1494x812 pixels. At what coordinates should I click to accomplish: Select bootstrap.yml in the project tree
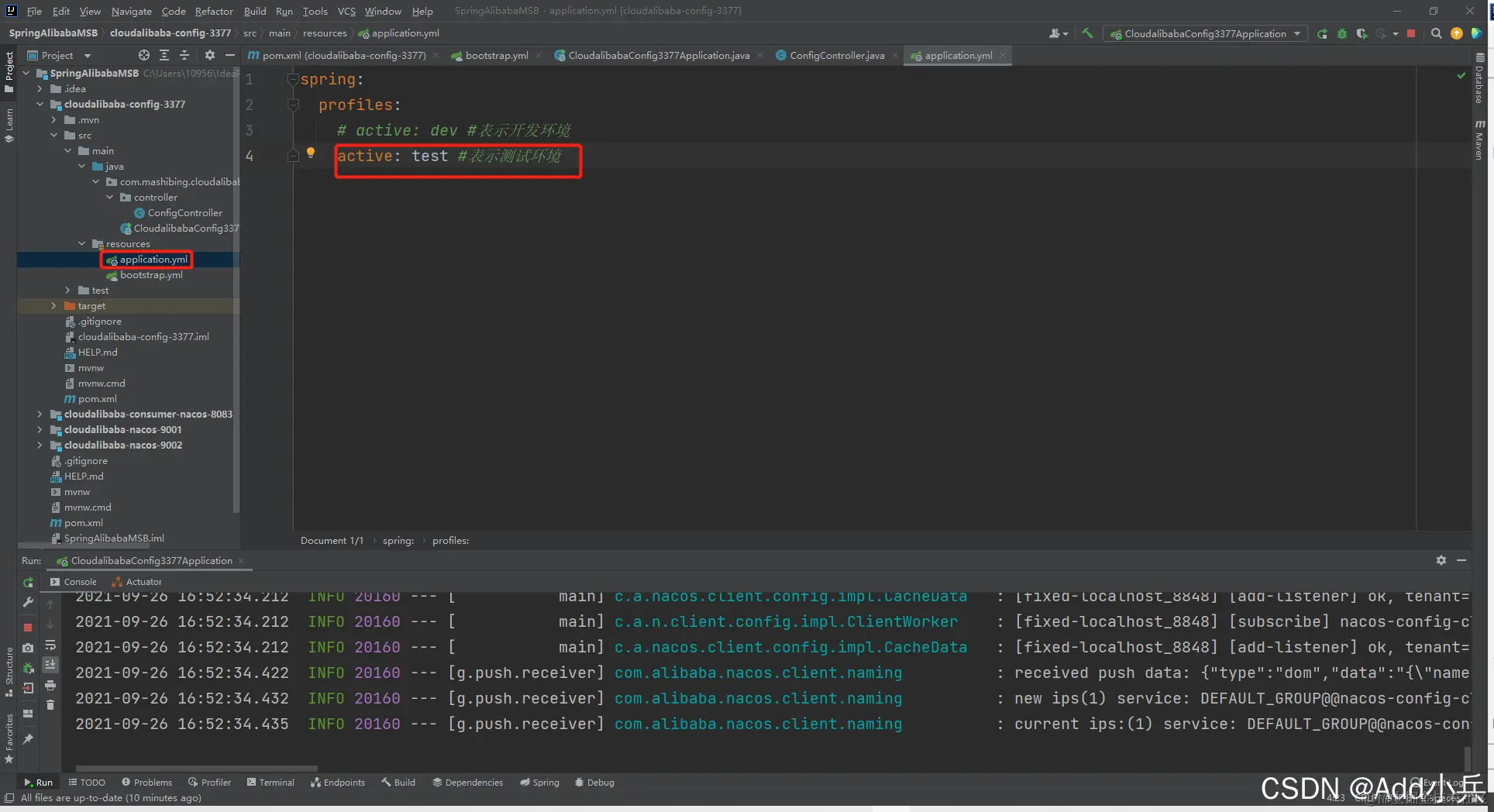(151, 274)
